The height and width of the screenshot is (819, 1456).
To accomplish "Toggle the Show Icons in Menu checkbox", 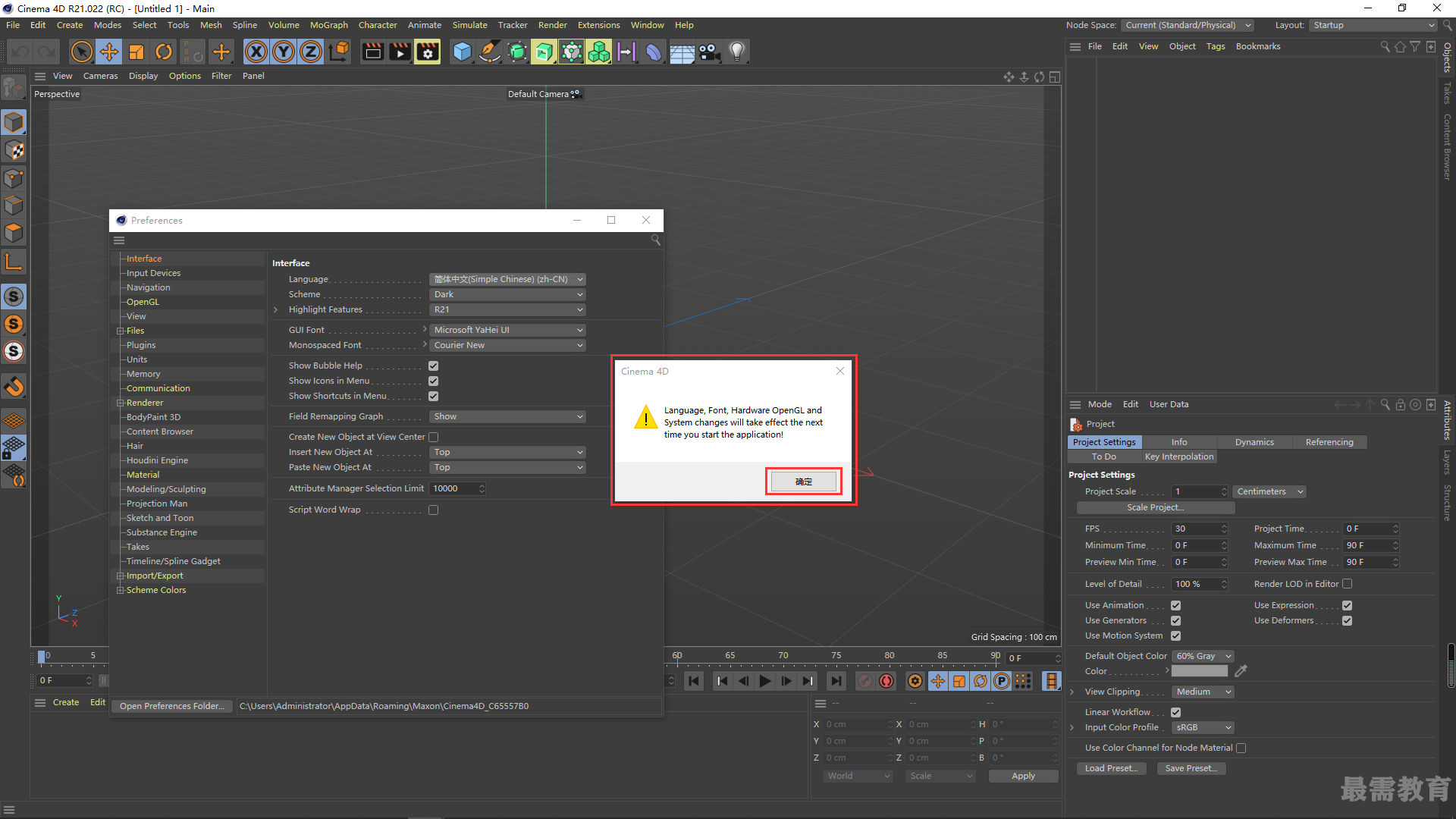I will point(434,381).
